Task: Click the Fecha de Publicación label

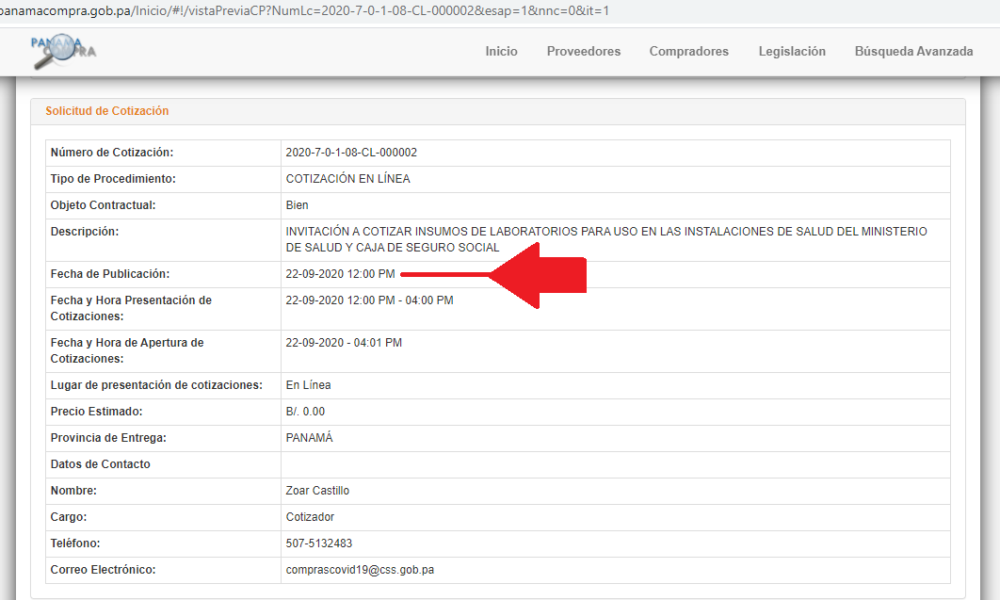Action: tap(110, 274)
